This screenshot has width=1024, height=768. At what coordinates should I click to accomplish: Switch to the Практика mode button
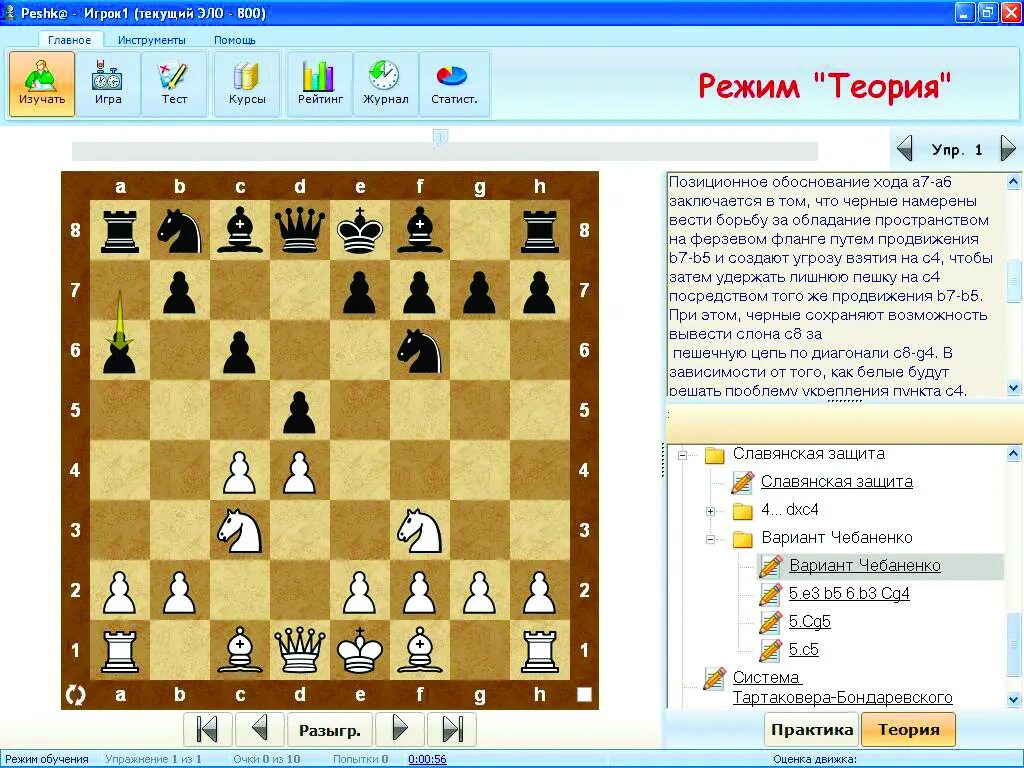(812, 729)
